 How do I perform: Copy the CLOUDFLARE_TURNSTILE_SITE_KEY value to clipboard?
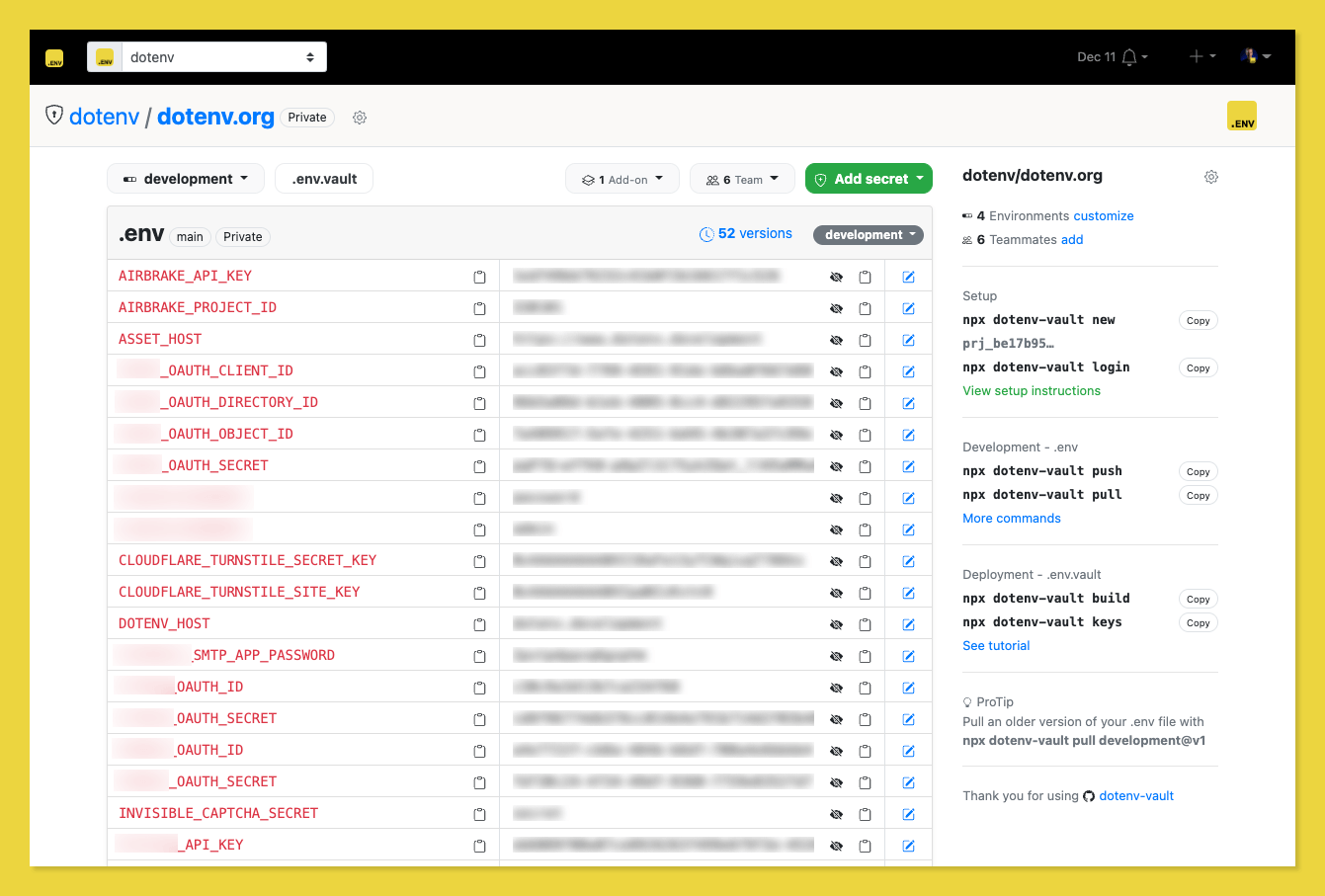[865, 594]
